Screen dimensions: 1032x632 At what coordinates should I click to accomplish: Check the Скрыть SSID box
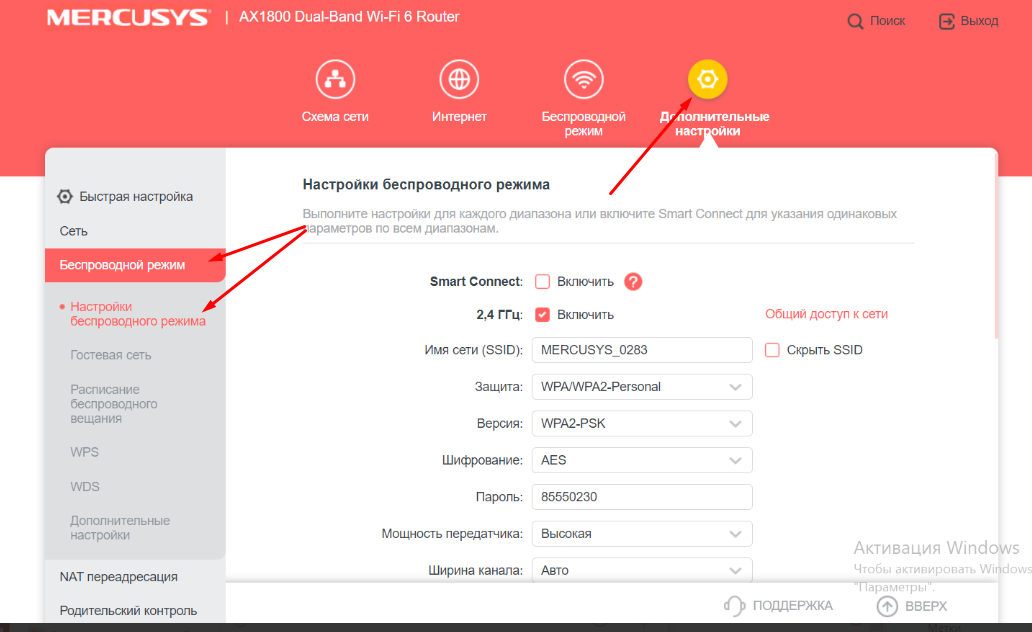(772, 350)
